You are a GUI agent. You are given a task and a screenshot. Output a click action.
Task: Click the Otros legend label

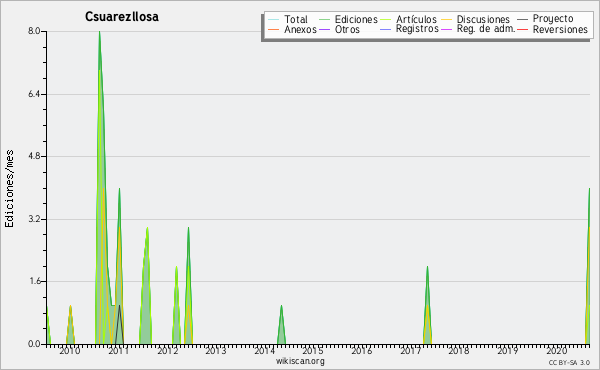coord(347,29)
